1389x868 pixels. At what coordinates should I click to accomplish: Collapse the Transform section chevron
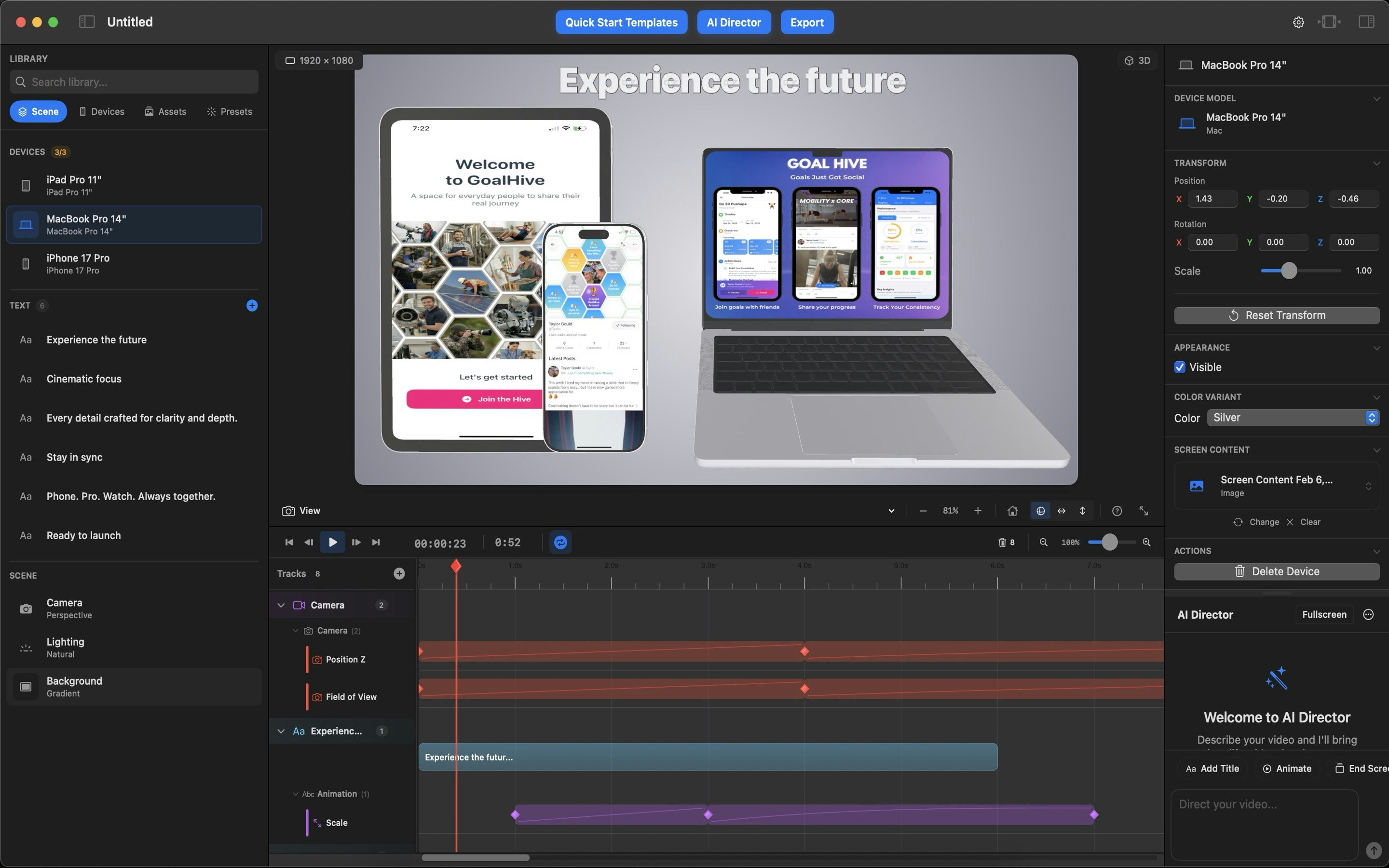(x=1376, y=163)
